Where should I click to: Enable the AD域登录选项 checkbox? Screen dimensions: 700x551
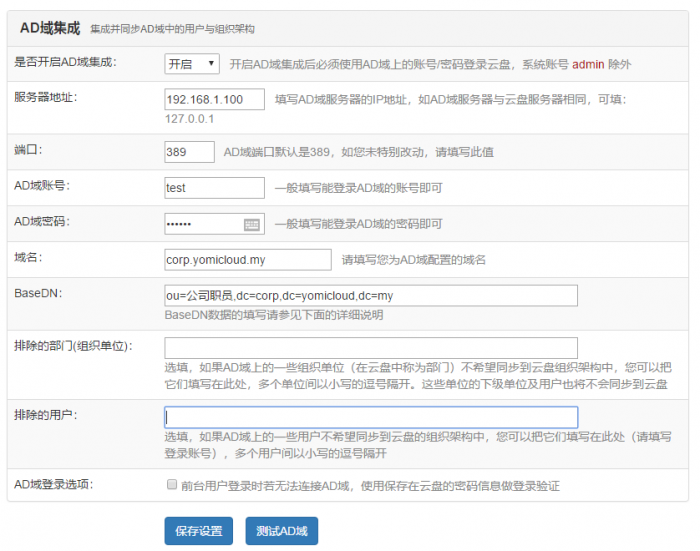[172, 484]
